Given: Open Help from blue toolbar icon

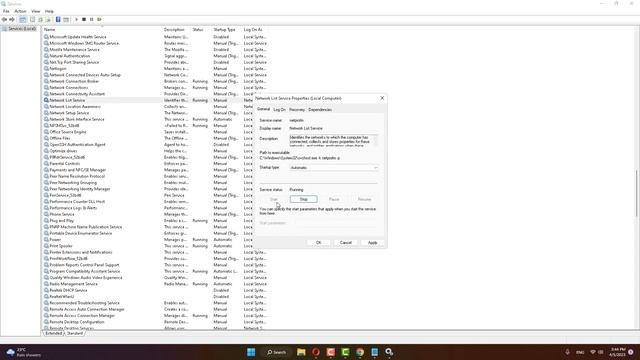Looking at the screenshot, I should coord(58,20).
